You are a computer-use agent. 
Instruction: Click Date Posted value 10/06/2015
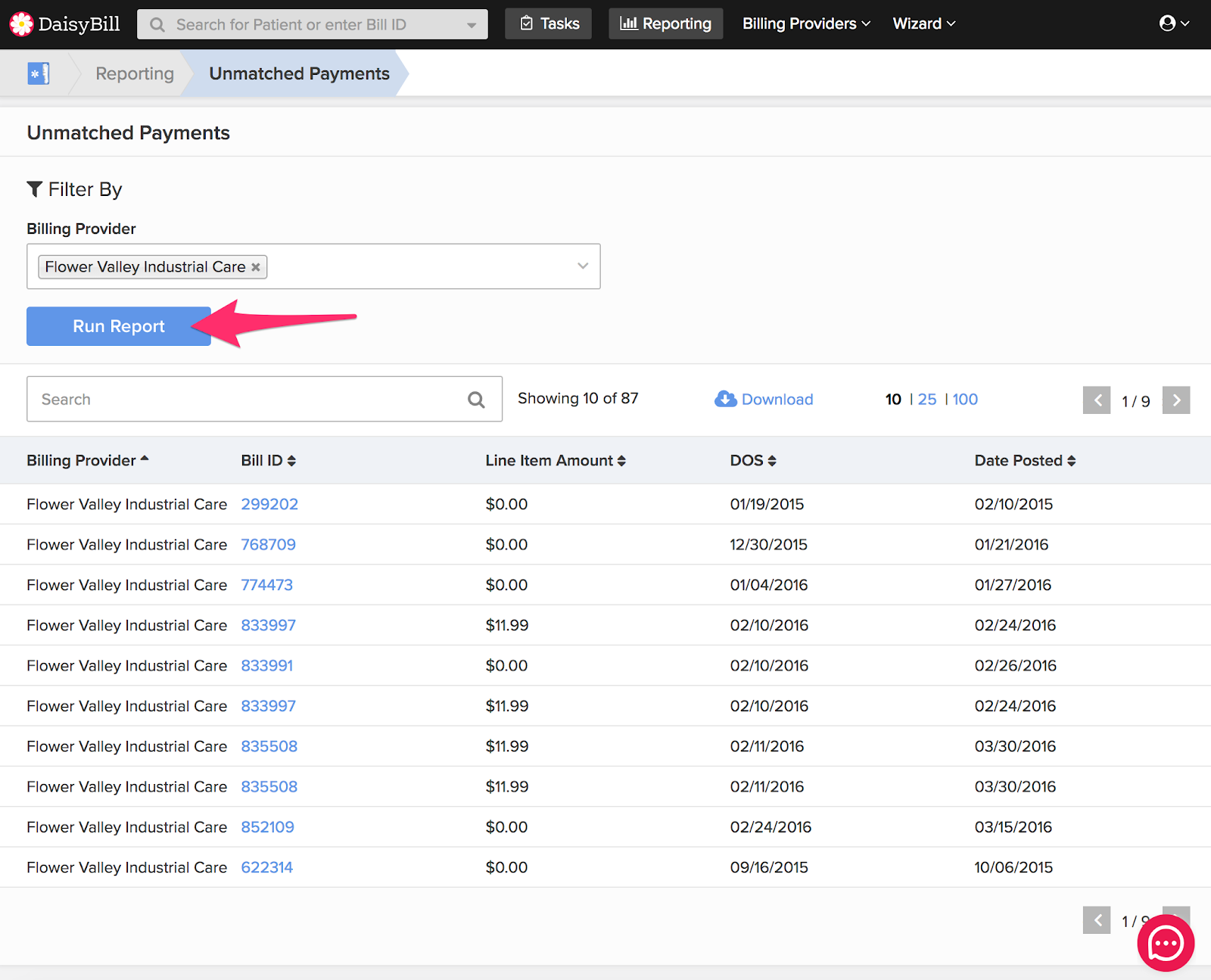1013,867
